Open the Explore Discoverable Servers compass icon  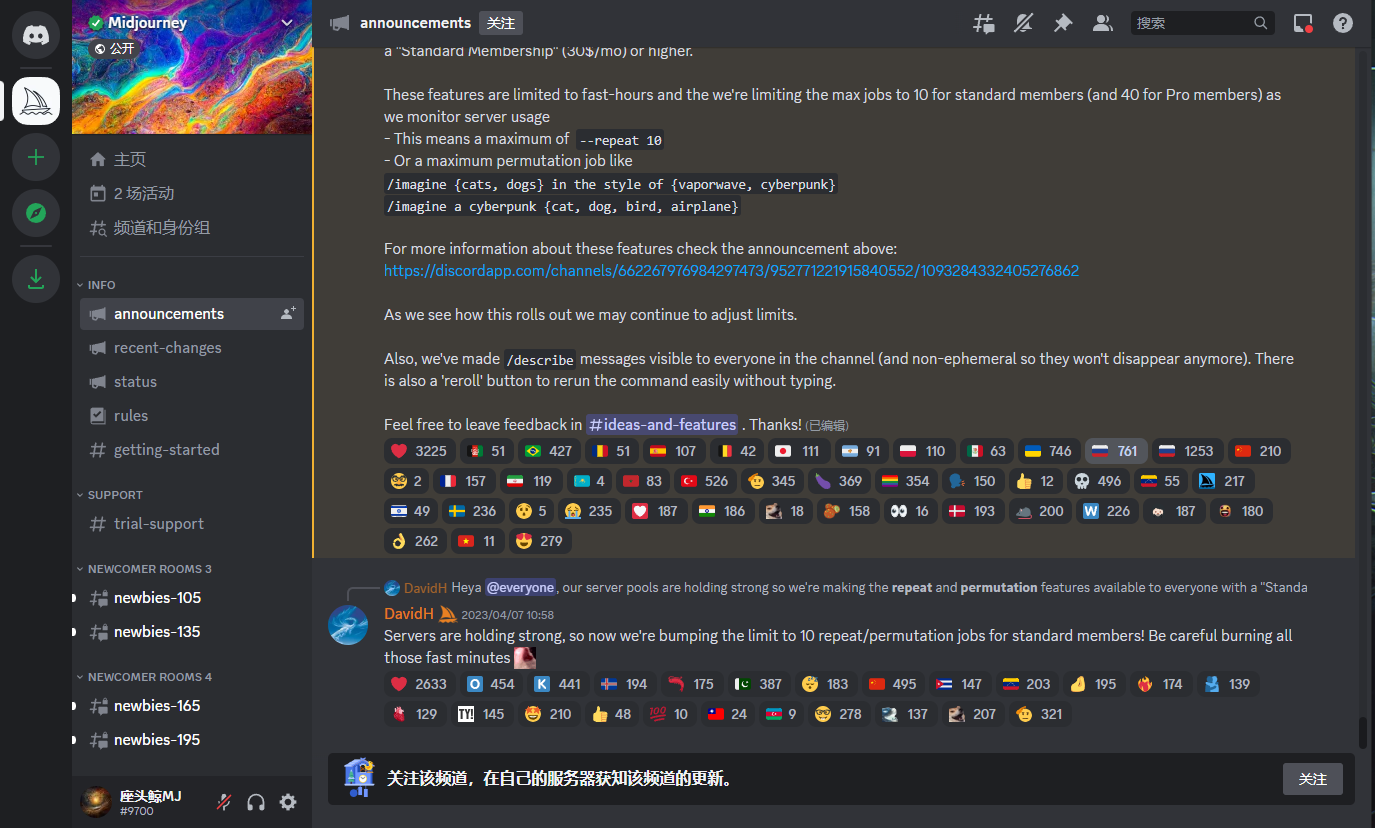click(36, 213)
